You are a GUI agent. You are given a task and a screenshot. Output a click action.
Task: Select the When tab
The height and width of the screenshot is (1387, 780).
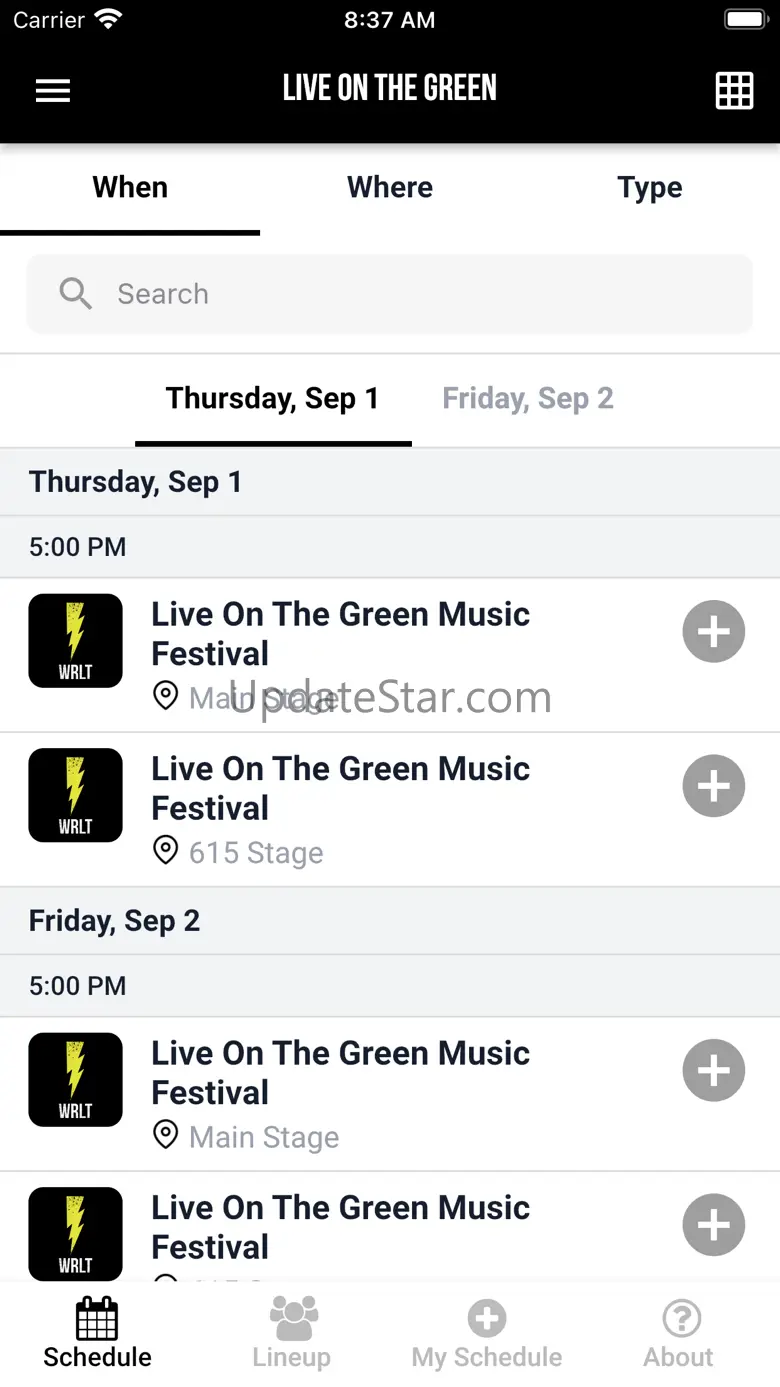130,188
